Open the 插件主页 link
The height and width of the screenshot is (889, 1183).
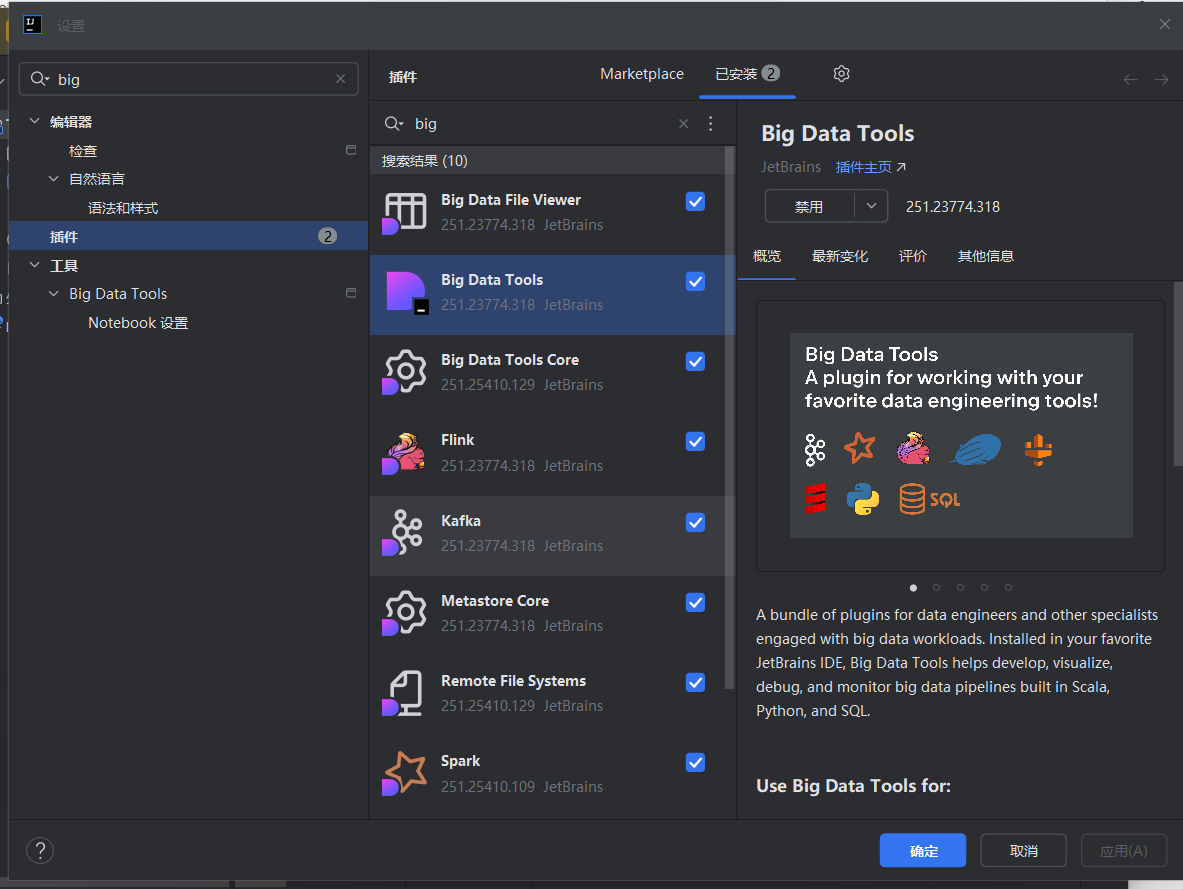[x=871, y=167]
